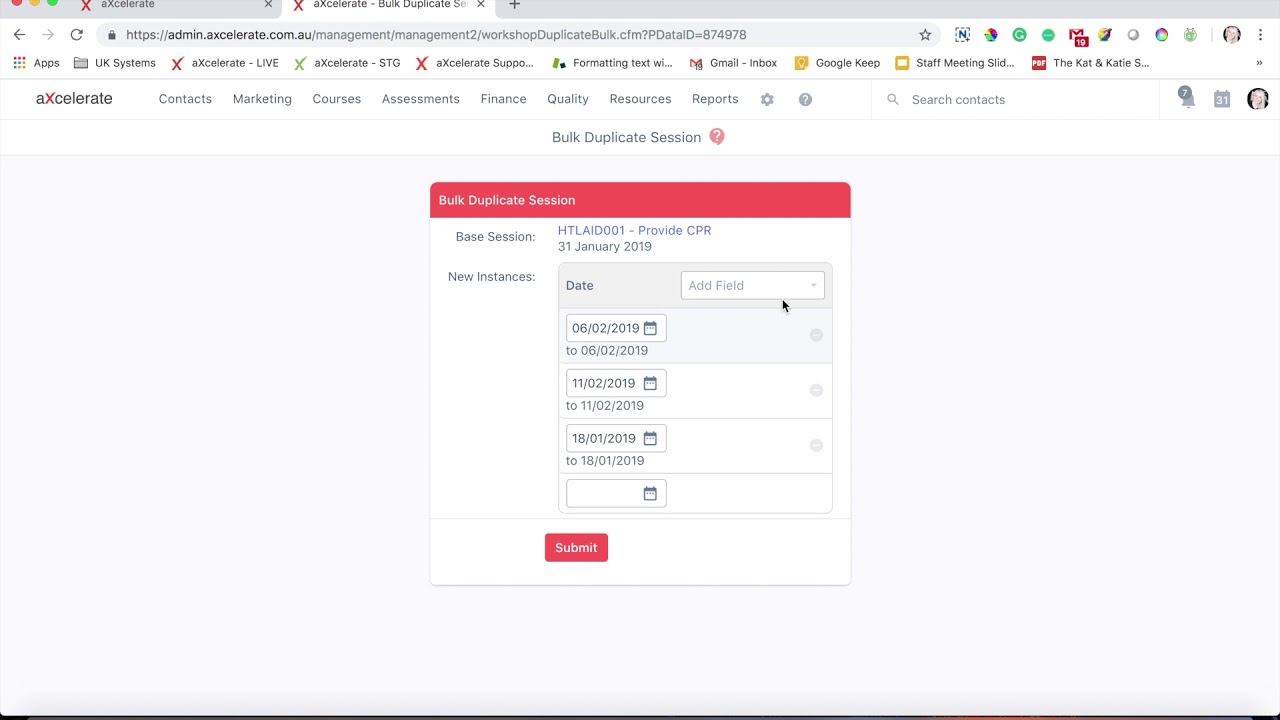
Task: Open the Chrome profile avatar
Action: click(x=1232, y=35)
